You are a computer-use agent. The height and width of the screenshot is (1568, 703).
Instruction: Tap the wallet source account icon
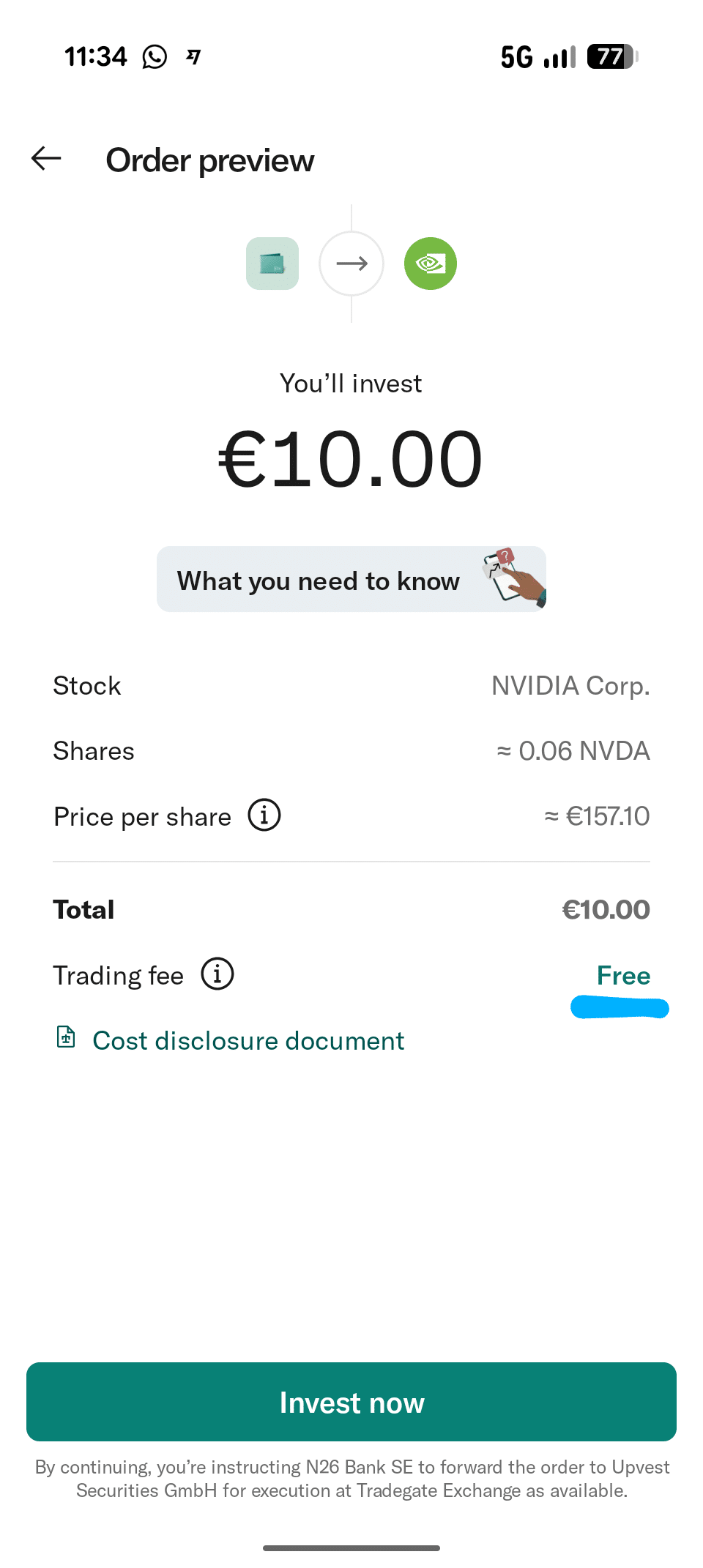(272, 264)
